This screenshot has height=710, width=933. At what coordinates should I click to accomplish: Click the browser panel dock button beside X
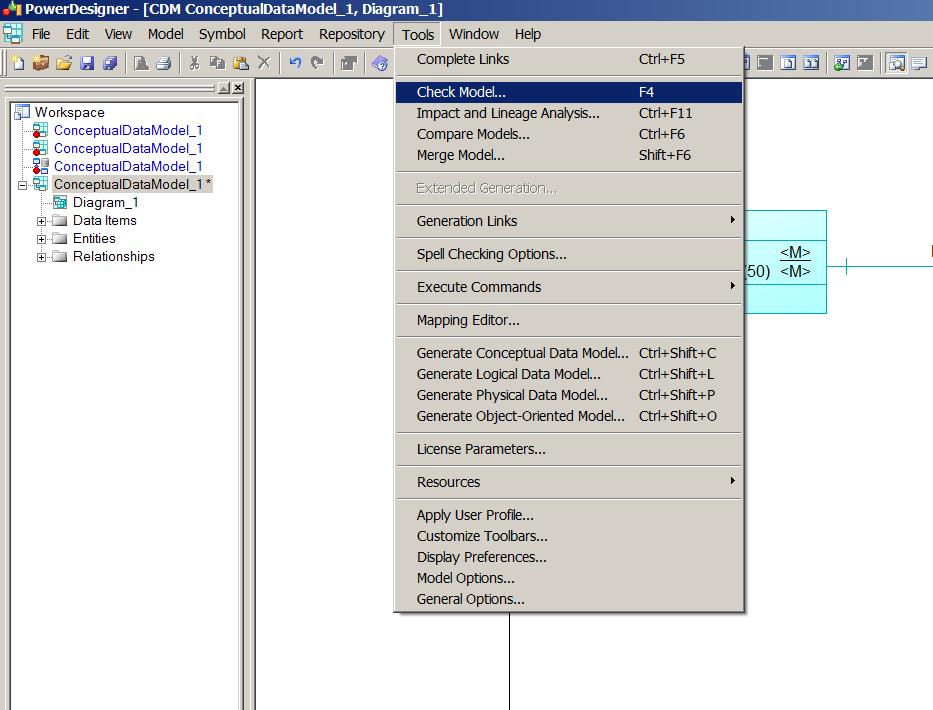(x=224, y=88)
